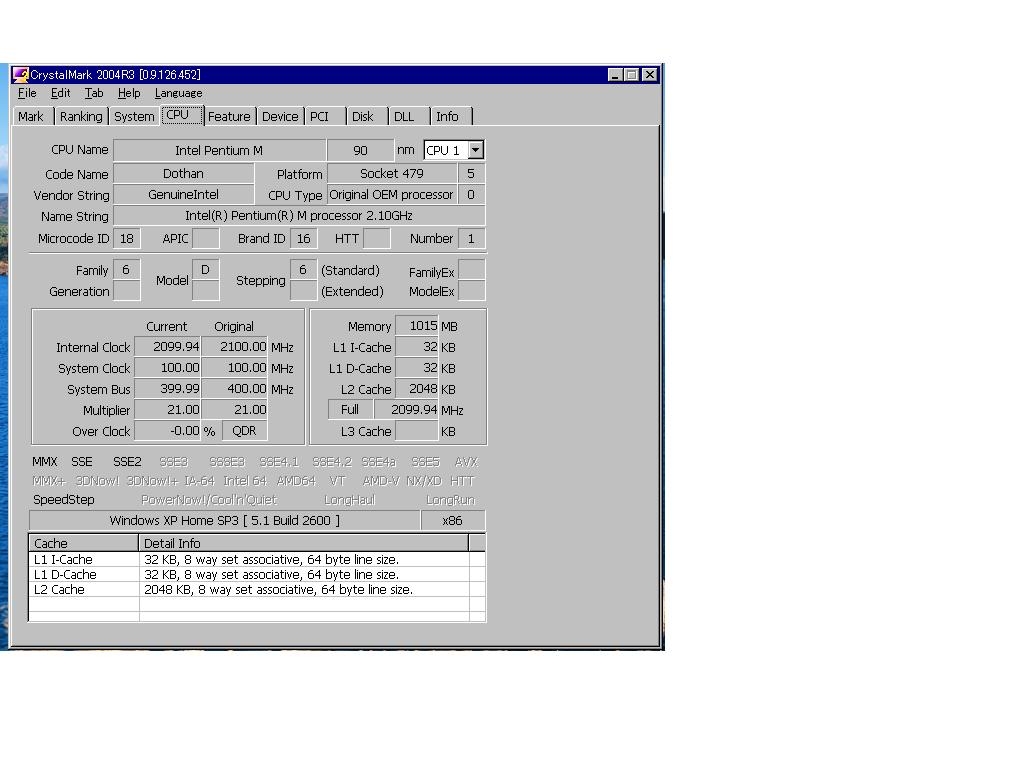The height and width of the screenshot is (768, 1024).
Task: Select the L2 Cache row in list
Action: pos(257,590)
